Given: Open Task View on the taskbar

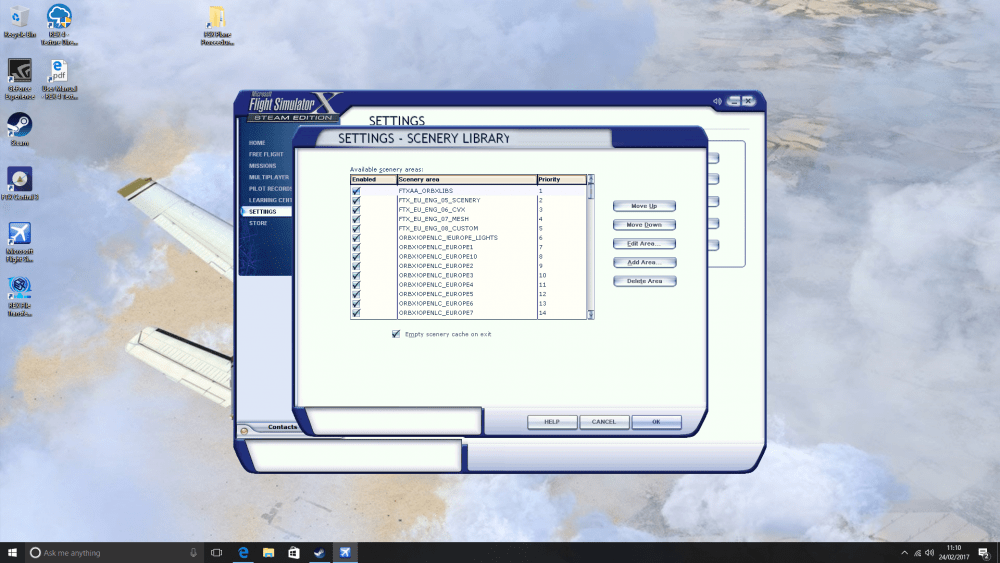Looking at the screenshot, I should tap(217, 553).
